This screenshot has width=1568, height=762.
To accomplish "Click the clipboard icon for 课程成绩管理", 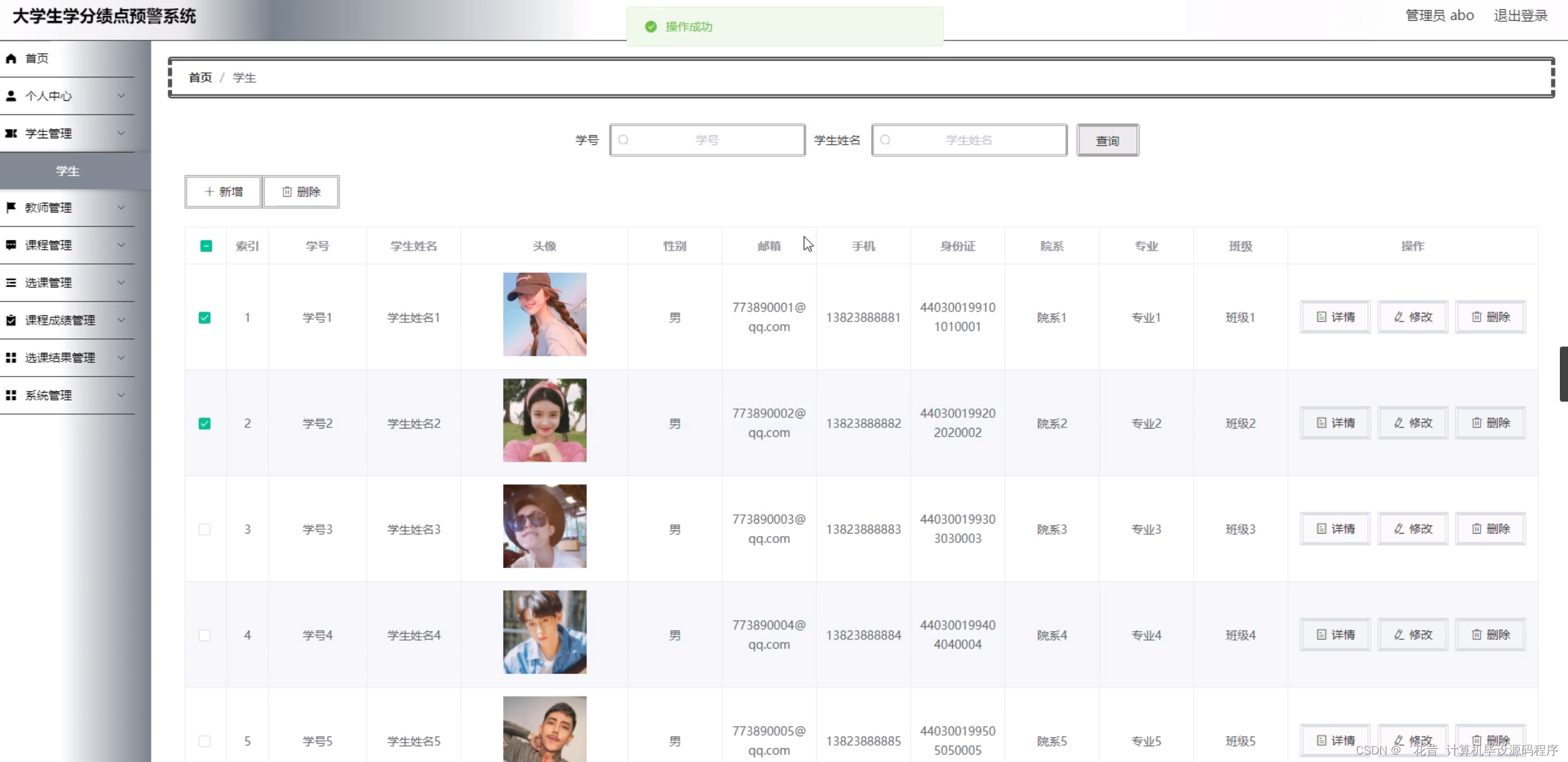I will (11, 320).
